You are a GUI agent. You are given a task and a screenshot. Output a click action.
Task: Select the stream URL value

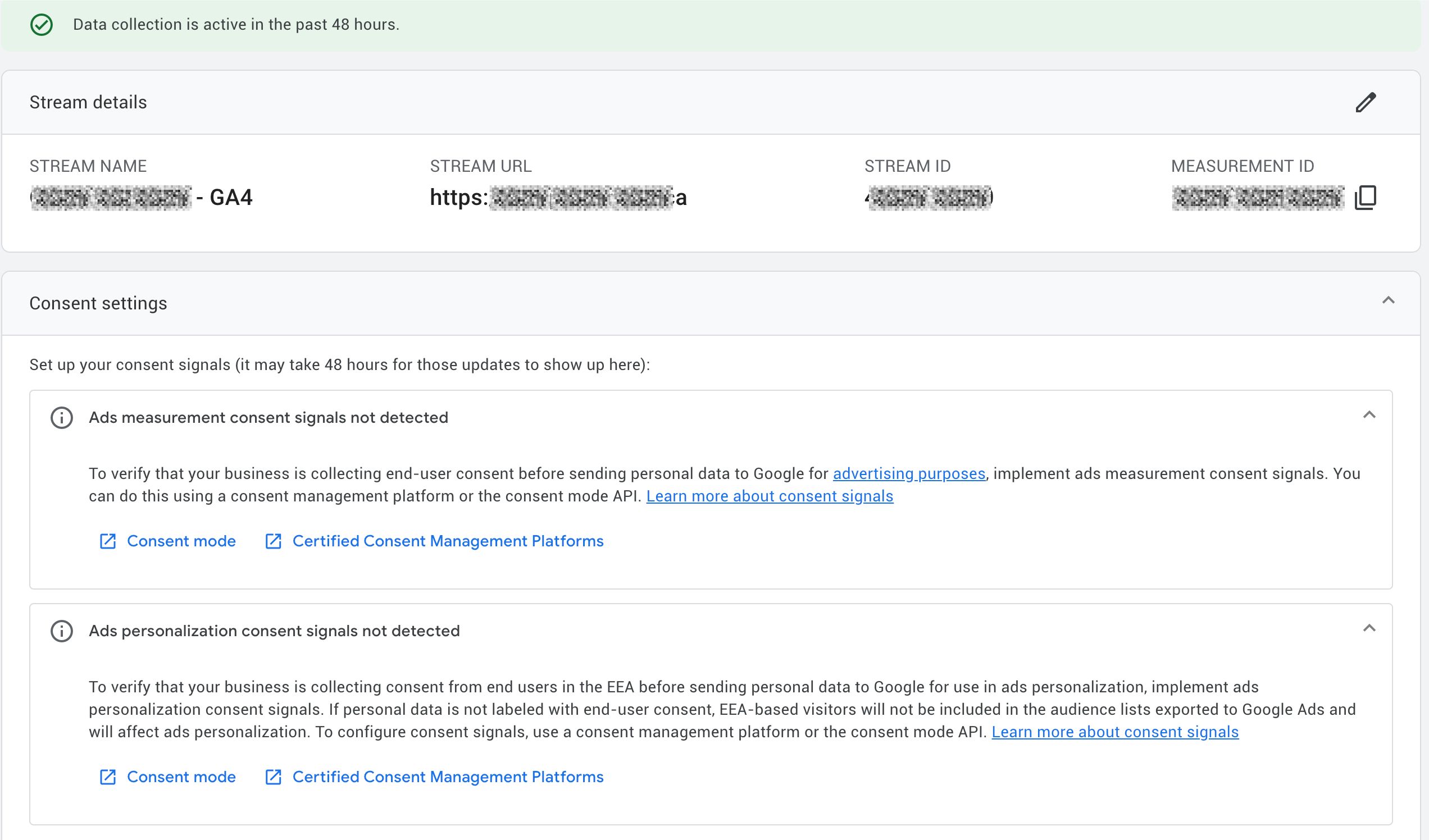coord(558,198)
